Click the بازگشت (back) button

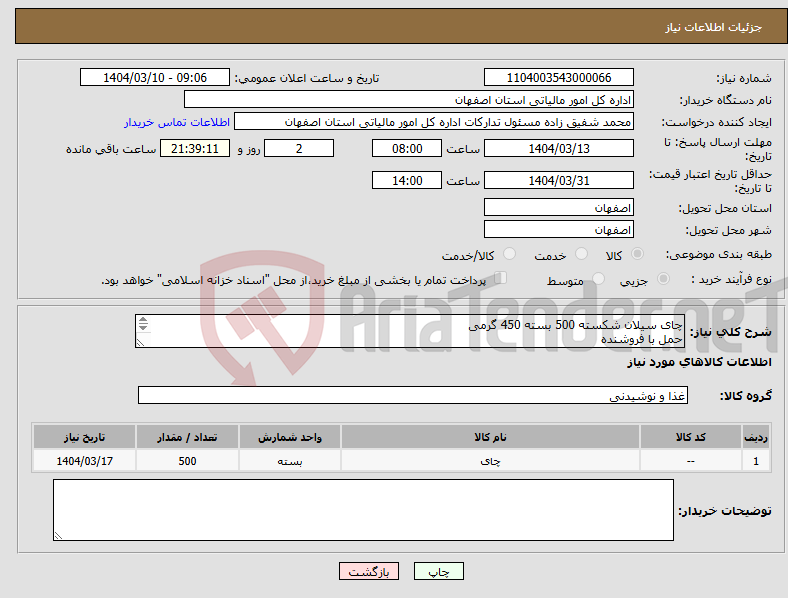[x=369, y=571]
